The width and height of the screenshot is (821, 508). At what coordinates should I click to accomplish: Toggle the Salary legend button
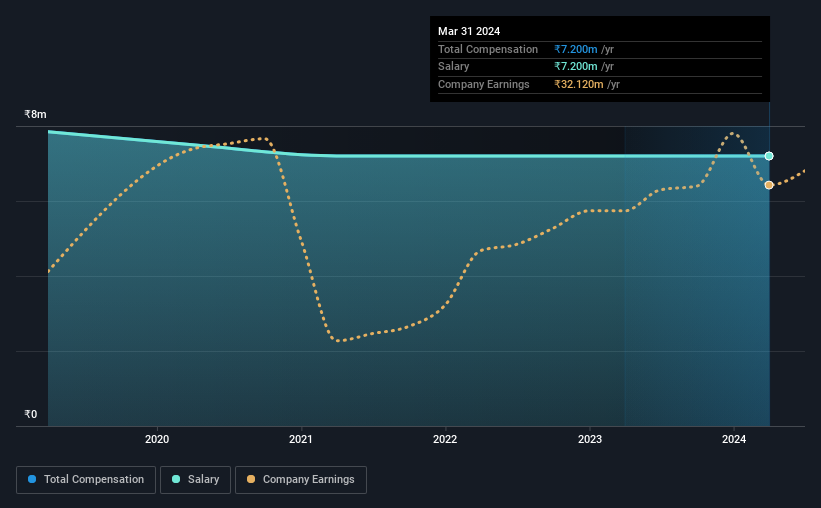[195, 480]
